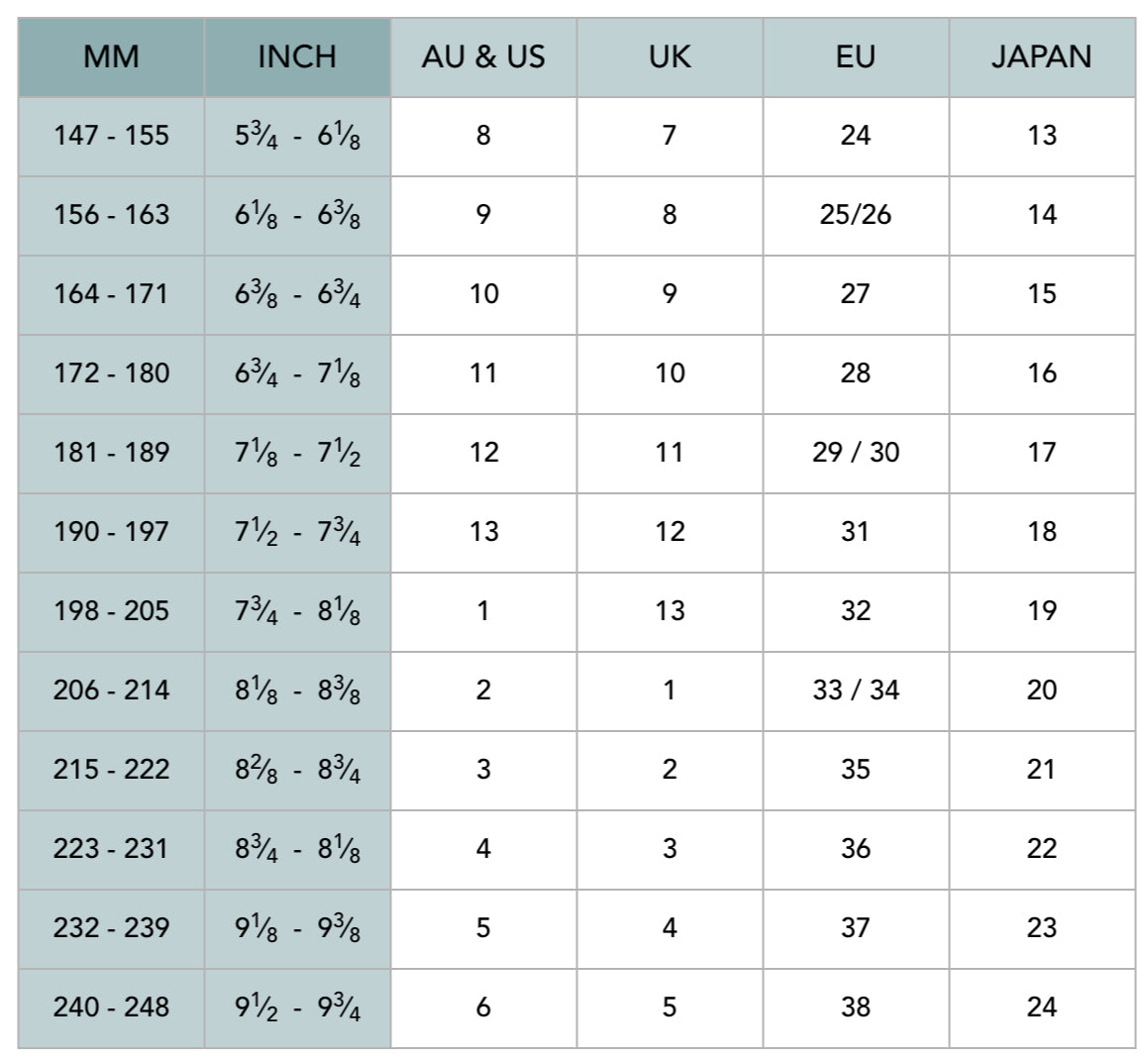The height and width of the screenshot is (1062, 1148).
Task: Click the EU size 29 / 30 cell
Action: (856, 453)
